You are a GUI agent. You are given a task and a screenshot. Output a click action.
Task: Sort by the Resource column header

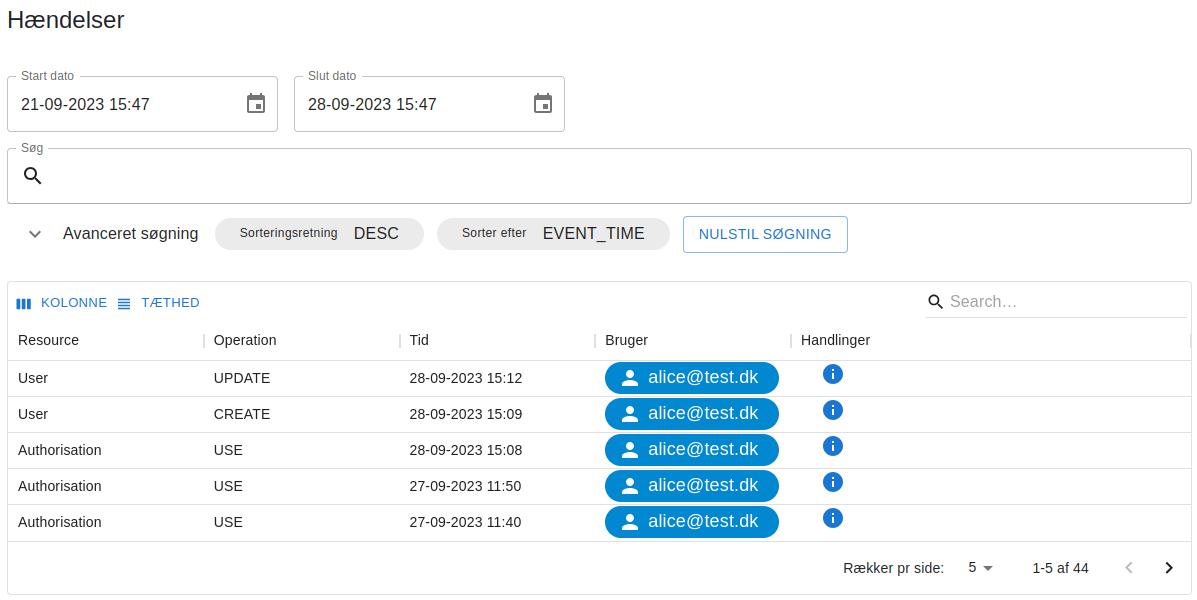click(x=48, y=340)
